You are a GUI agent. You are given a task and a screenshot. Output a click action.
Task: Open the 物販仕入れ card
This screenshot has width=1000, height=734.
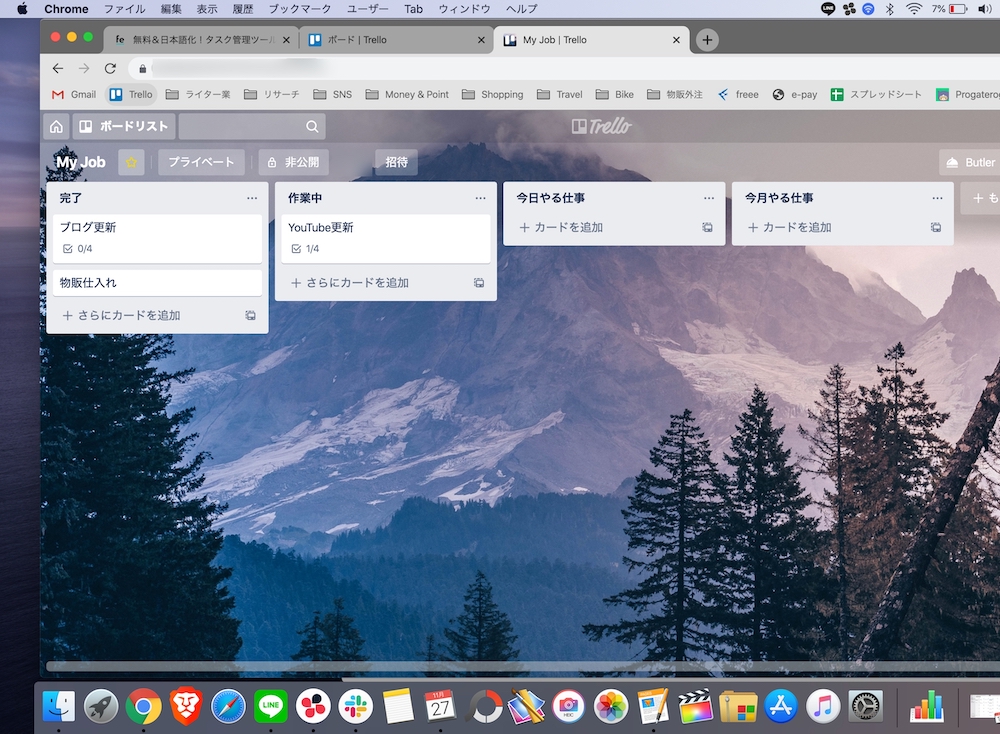coord(158,283)
